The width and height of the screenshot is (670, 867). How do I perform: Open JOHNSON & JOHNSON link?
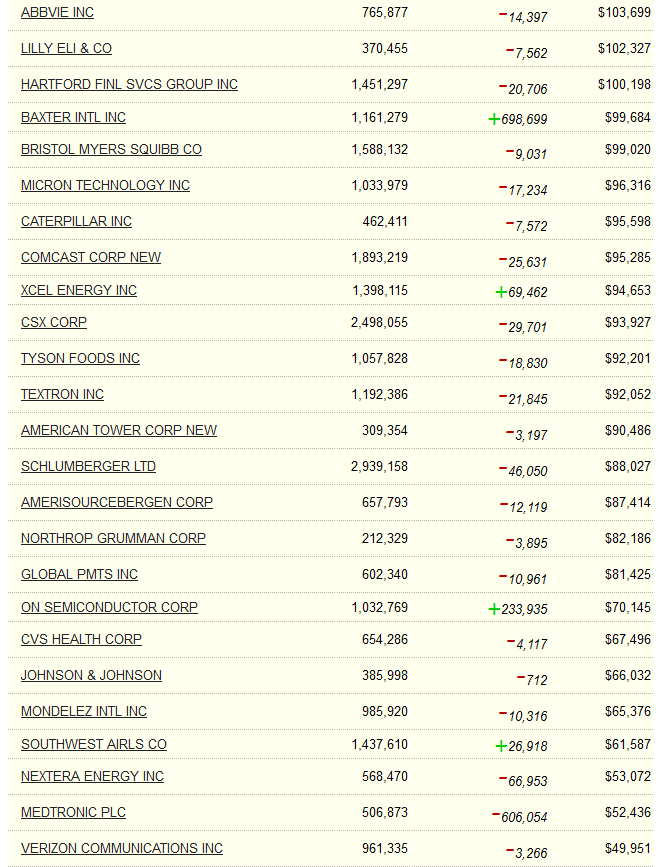[91, 675]
